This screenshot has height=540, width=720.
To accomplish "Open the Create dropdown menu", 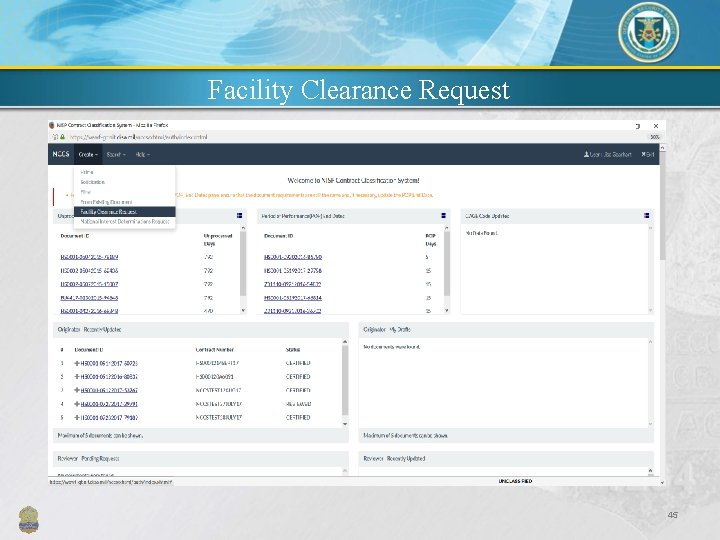I will point(88,155).
